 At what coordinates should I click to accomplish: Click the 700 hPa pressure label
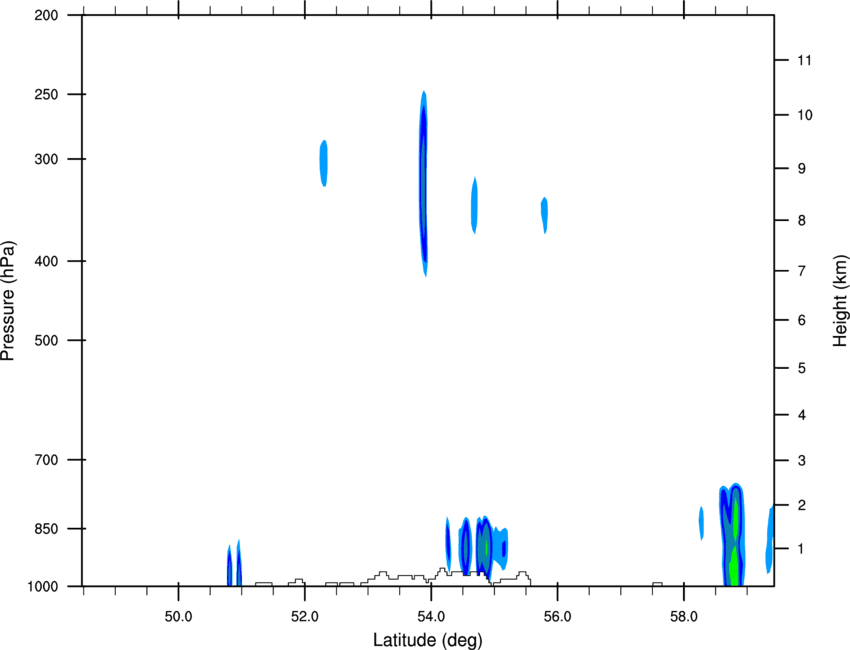point(46,460)
